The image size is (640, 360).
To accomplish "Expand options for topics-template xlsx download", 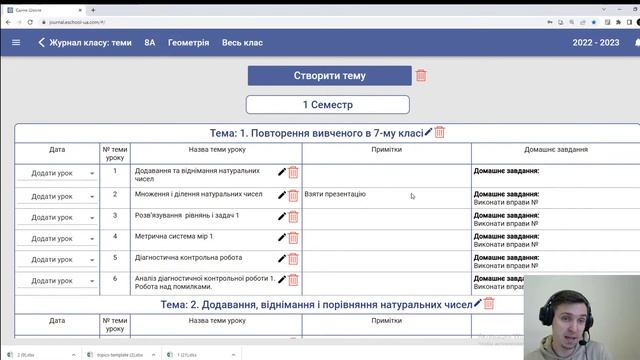I will click(x=153, y=355).
